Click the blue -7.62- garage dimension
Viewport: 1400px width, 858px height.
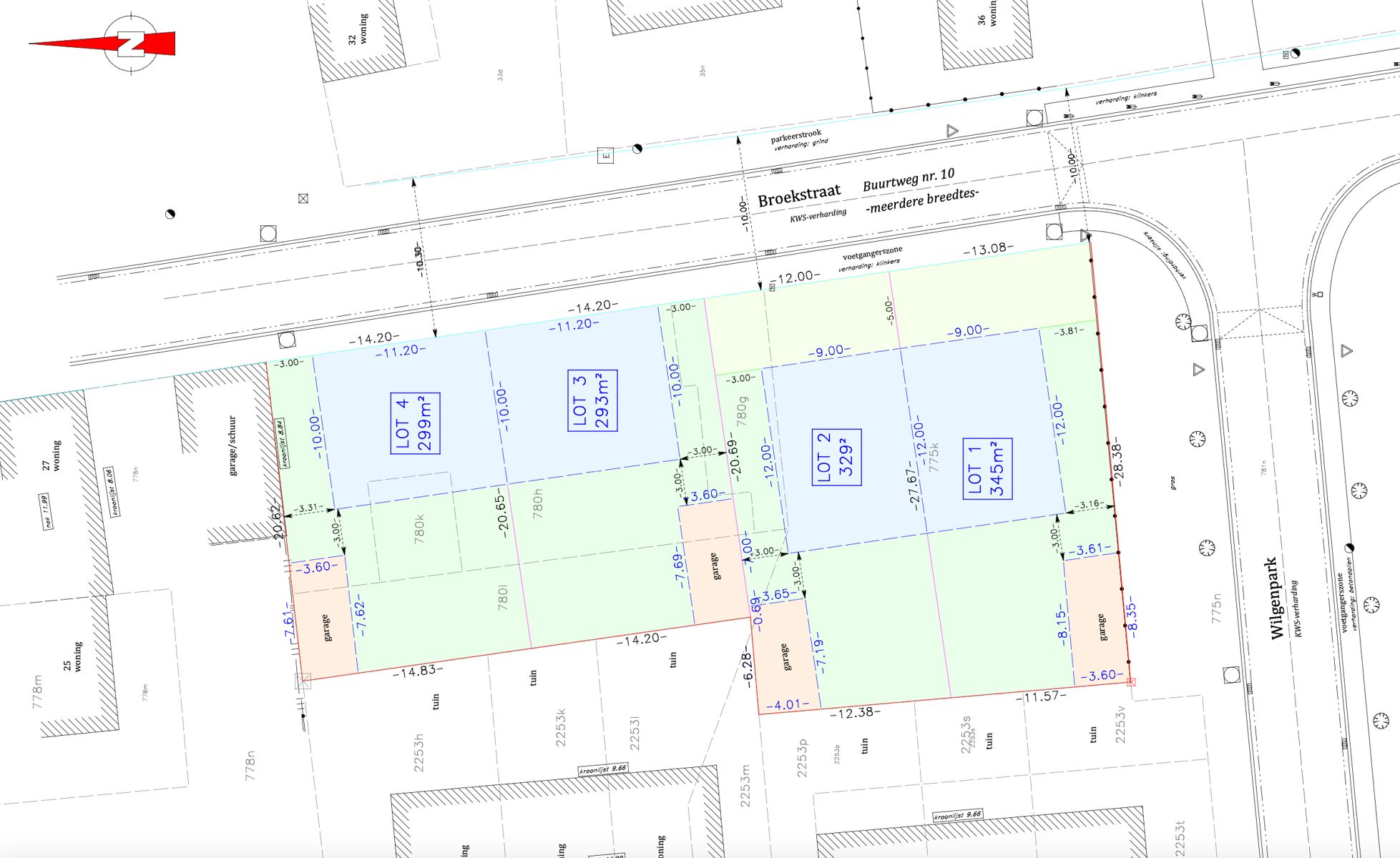[x=360, y=615]
